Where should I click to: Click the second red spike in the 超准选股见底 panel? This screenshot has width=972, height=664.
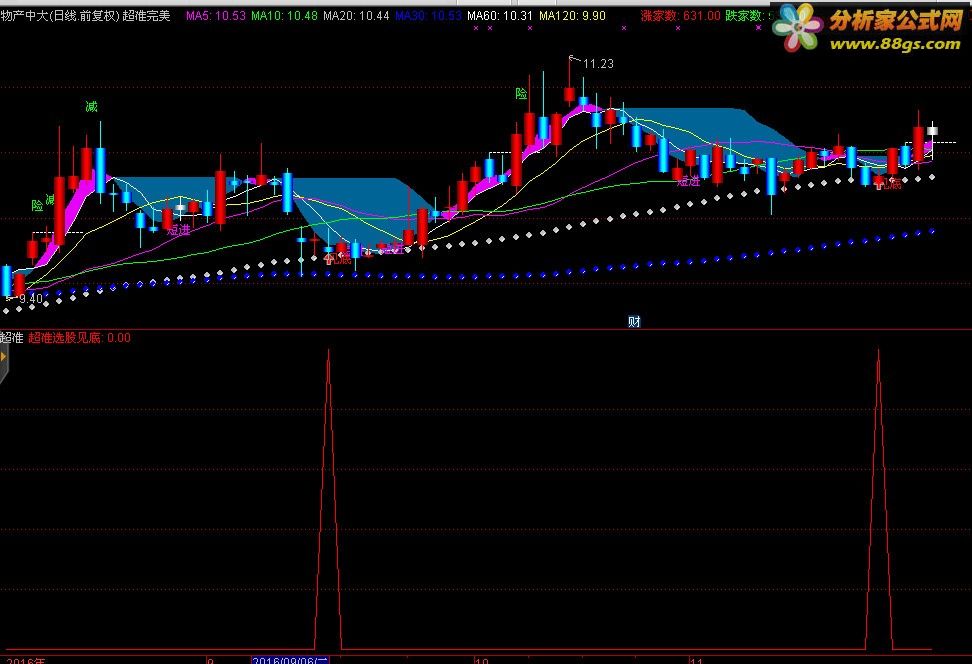[878, 499]
